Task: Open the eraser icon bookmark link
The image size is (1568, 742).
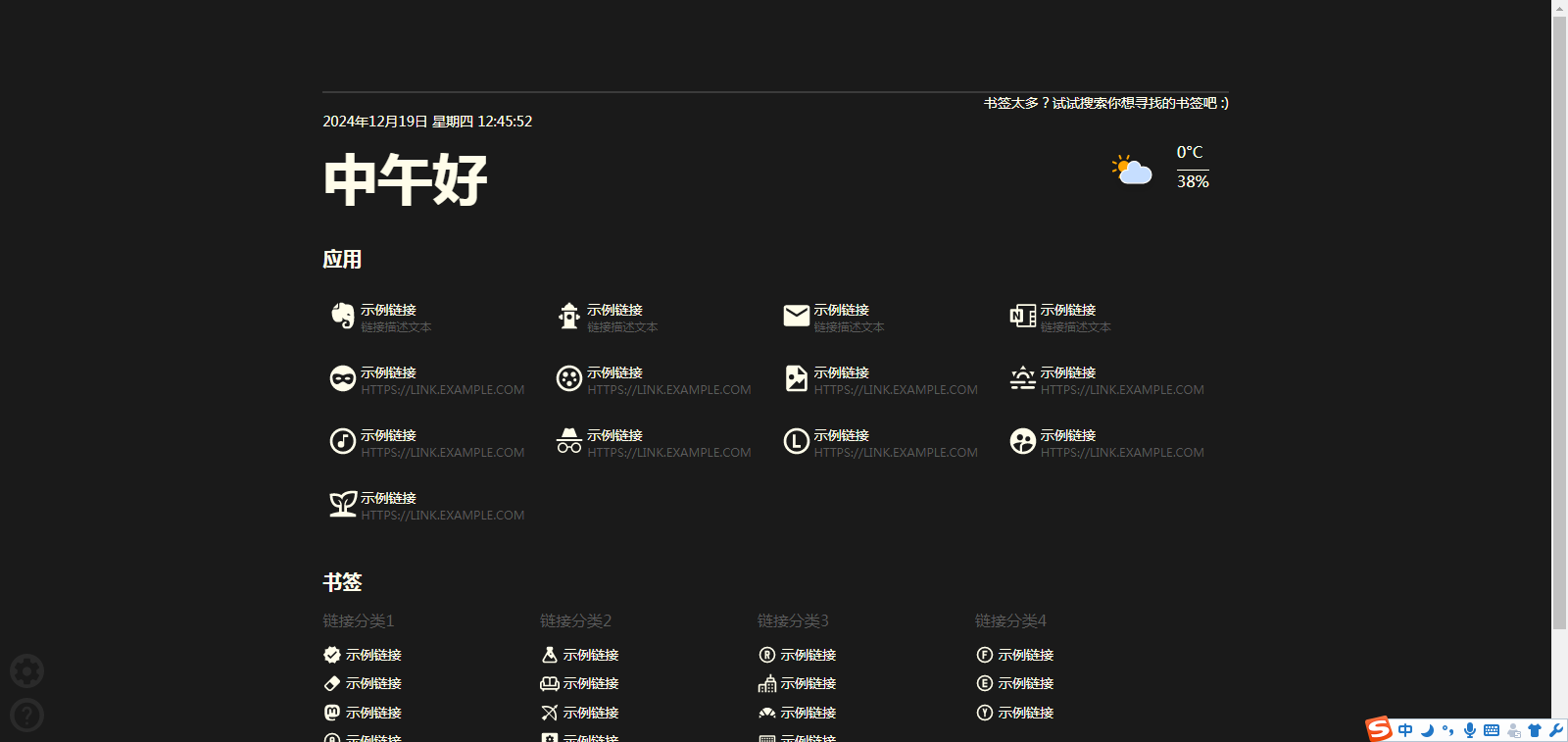Action: [x=332, y=683]
